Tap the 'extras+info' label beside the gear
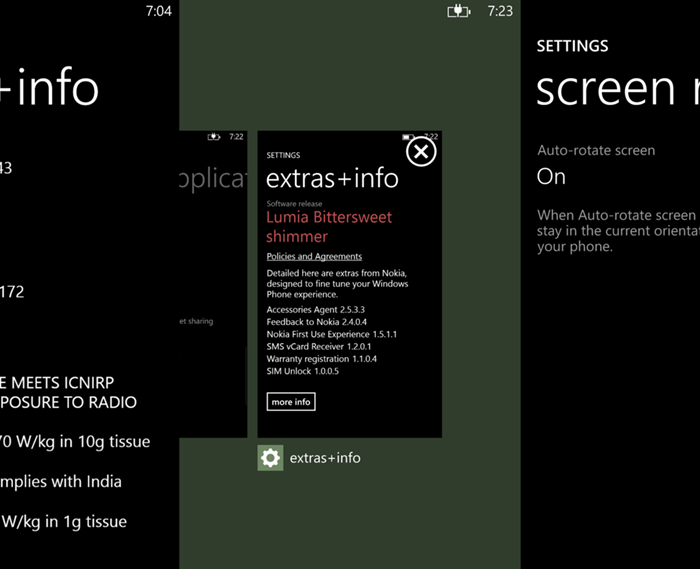 (x=325, y=458)
